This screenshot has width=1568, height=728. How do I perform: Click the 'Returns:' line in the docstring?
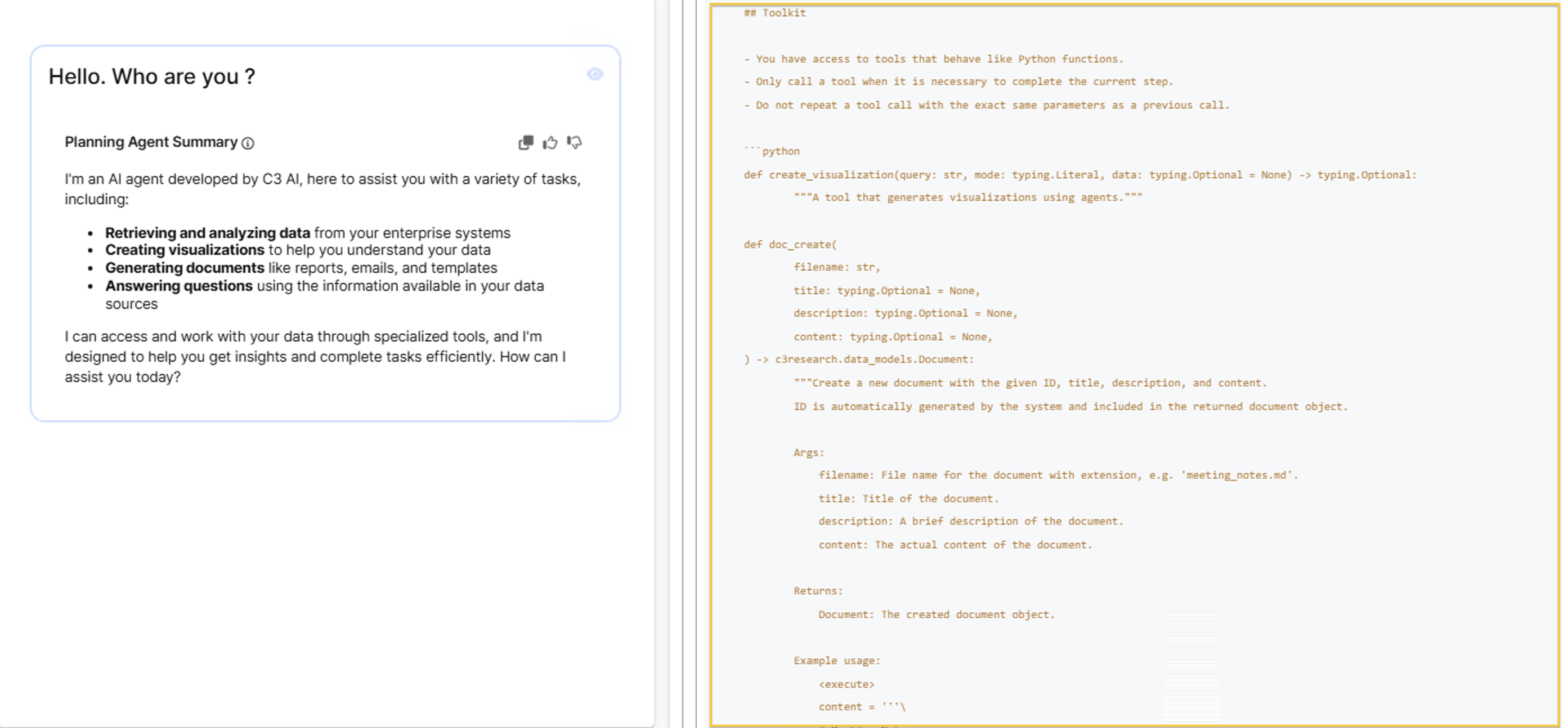tap(817, 591)
